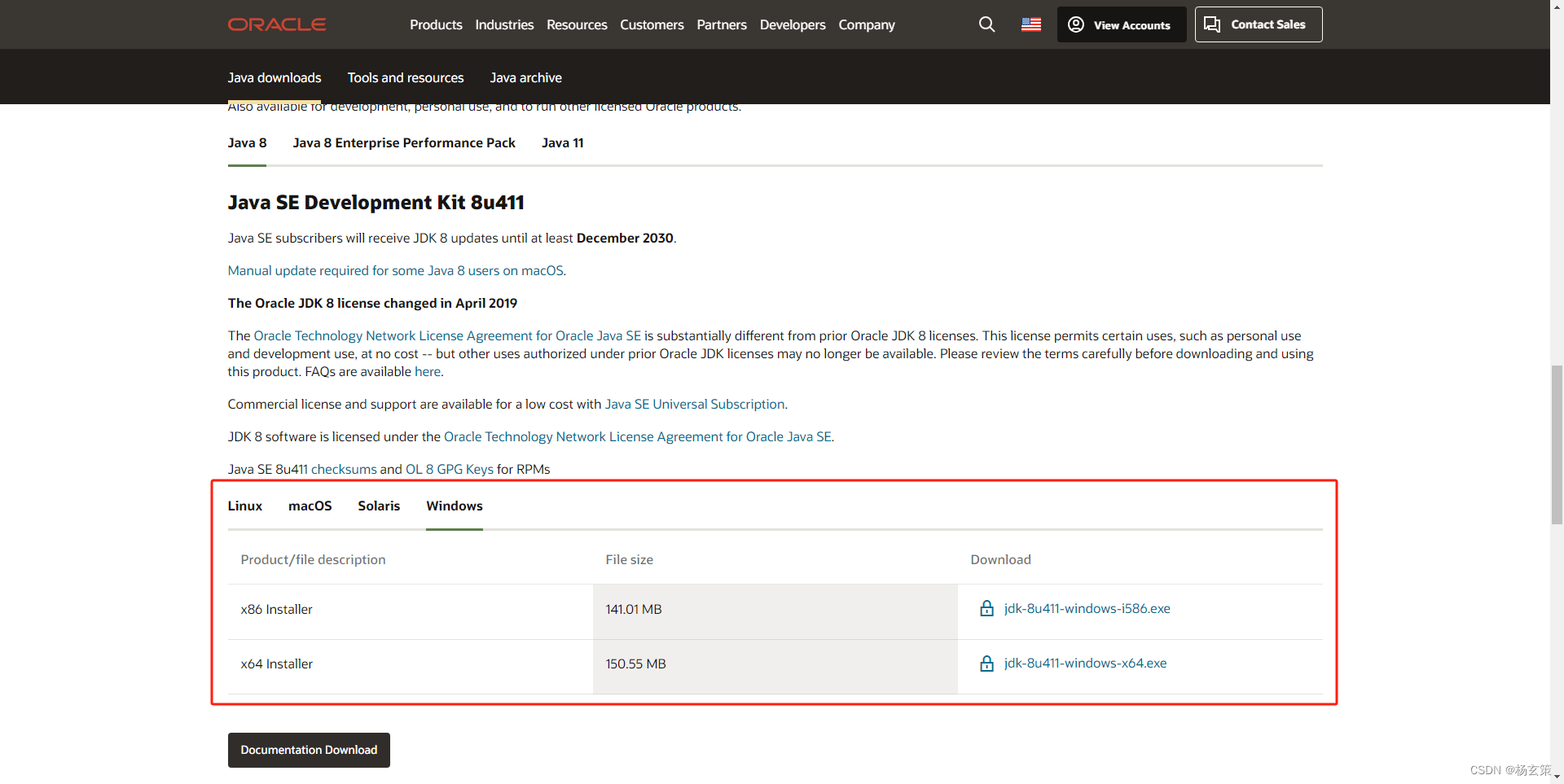Click the lock icon beside jdk-8u411-windows-x64.exe
This screenshot has height=784, width=1564.
click(986, 663)
